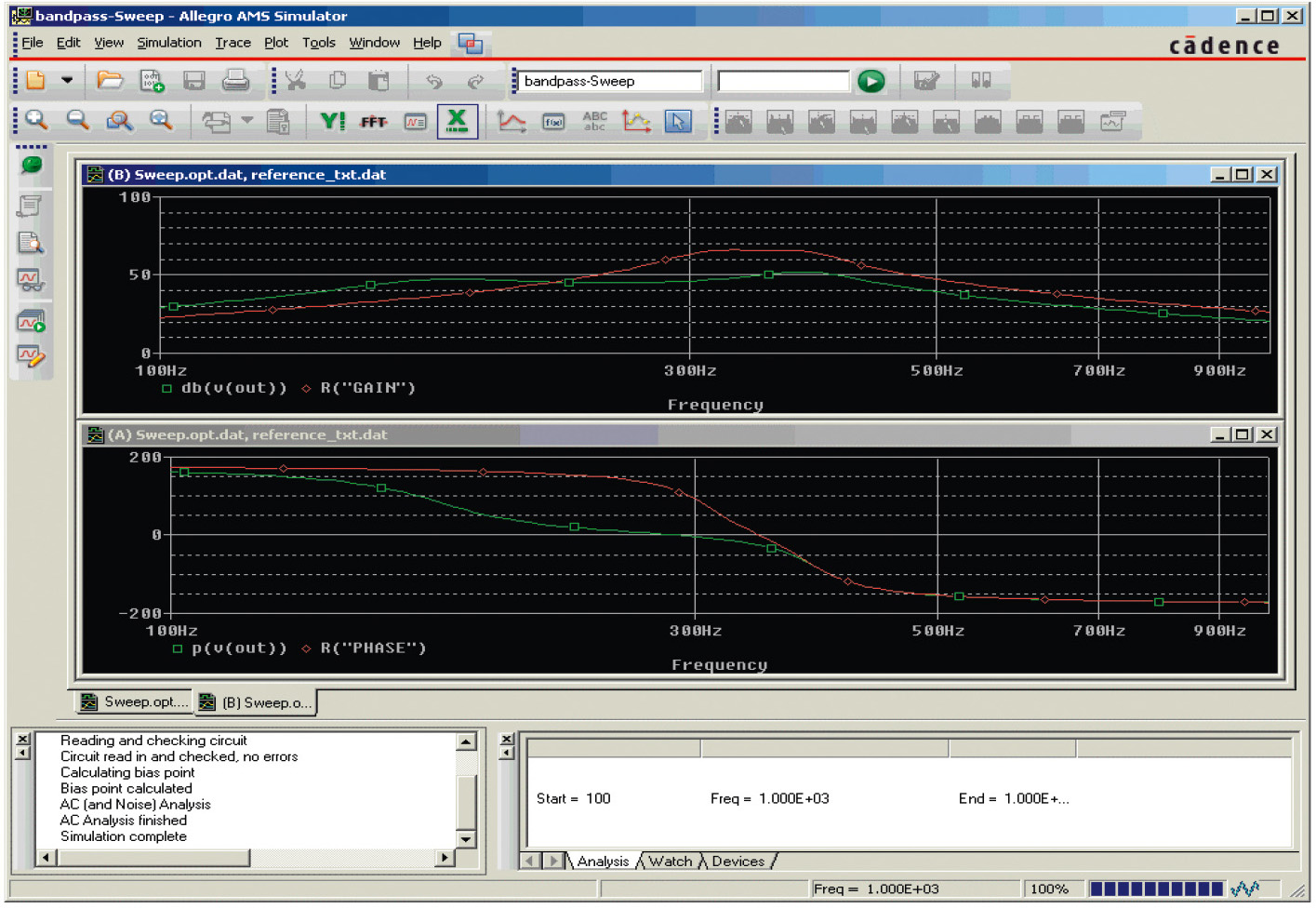The image size is (1316, 908).
Task: Click p(v(out)) trace legend label
Action: pyautogui.click(x=239, y=648)
